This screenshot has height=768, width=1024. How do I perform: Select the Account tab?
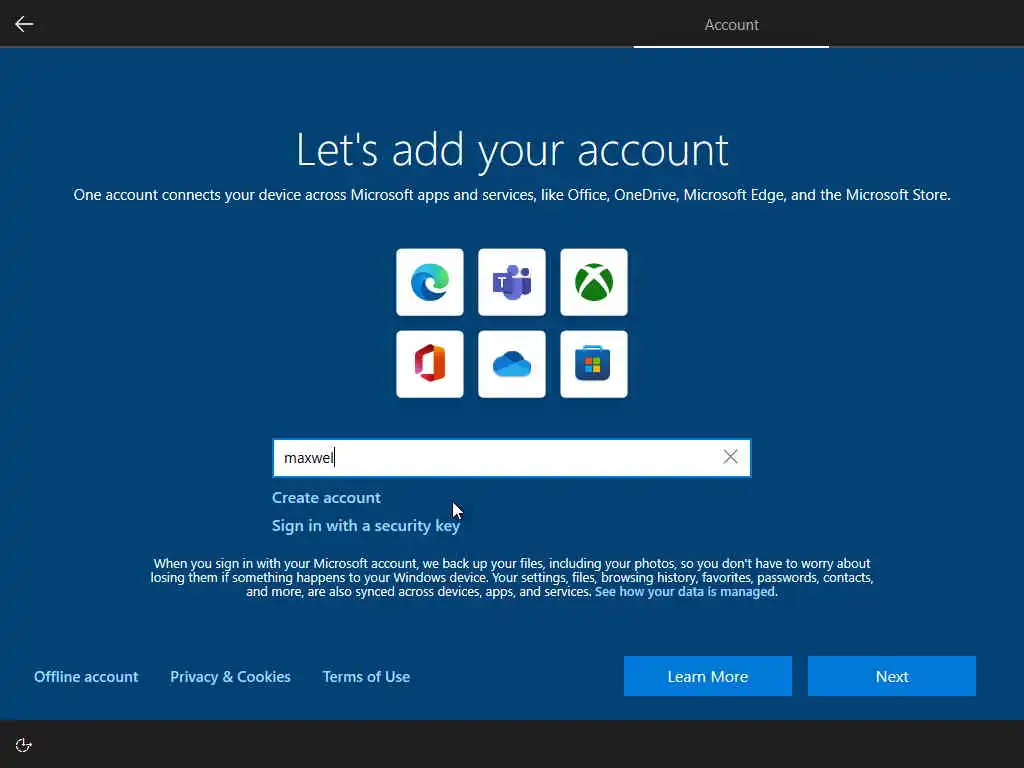(x=731, y=25)
